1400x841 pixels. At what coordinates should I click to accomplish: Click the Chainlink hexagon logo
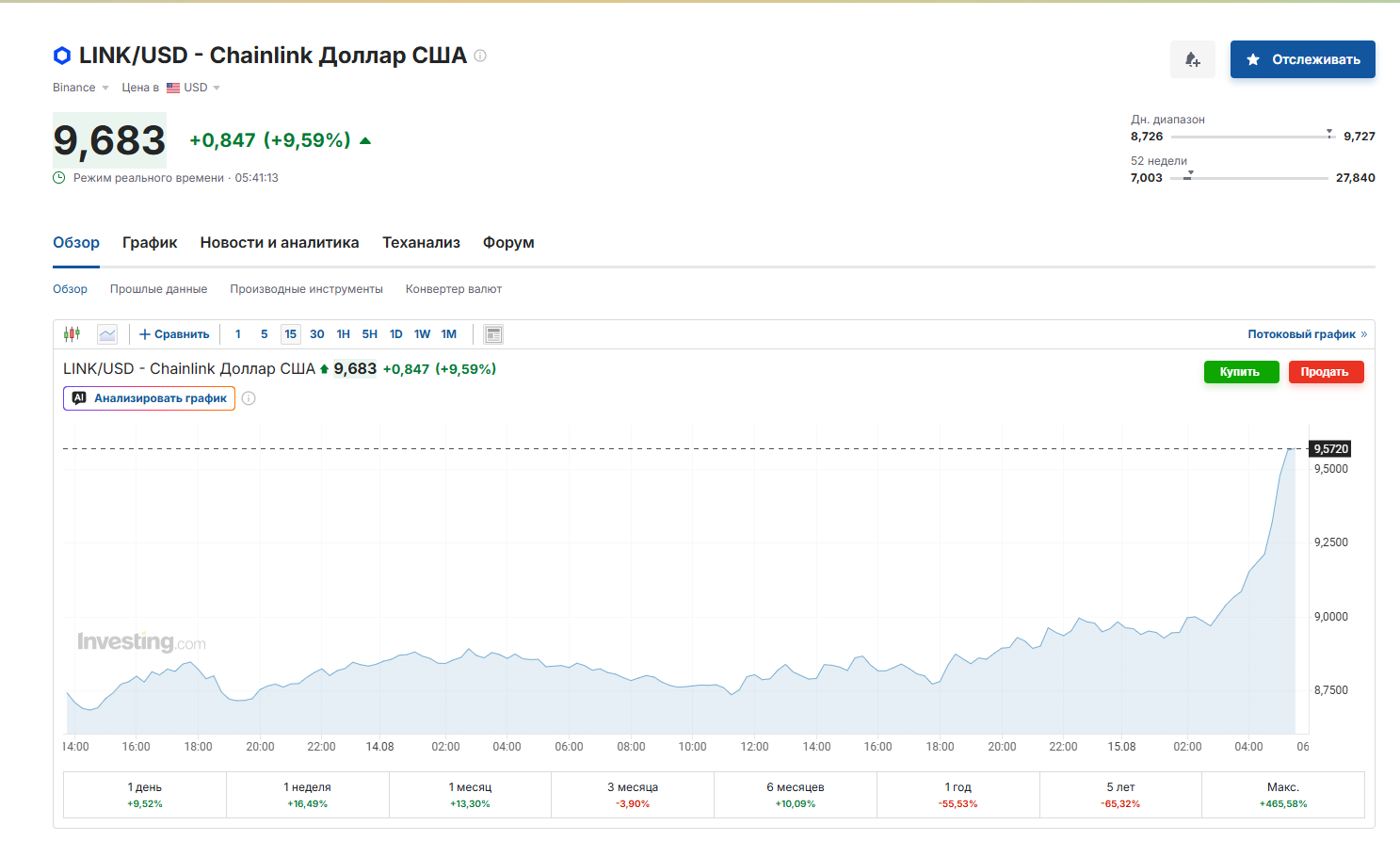(62, 56)
